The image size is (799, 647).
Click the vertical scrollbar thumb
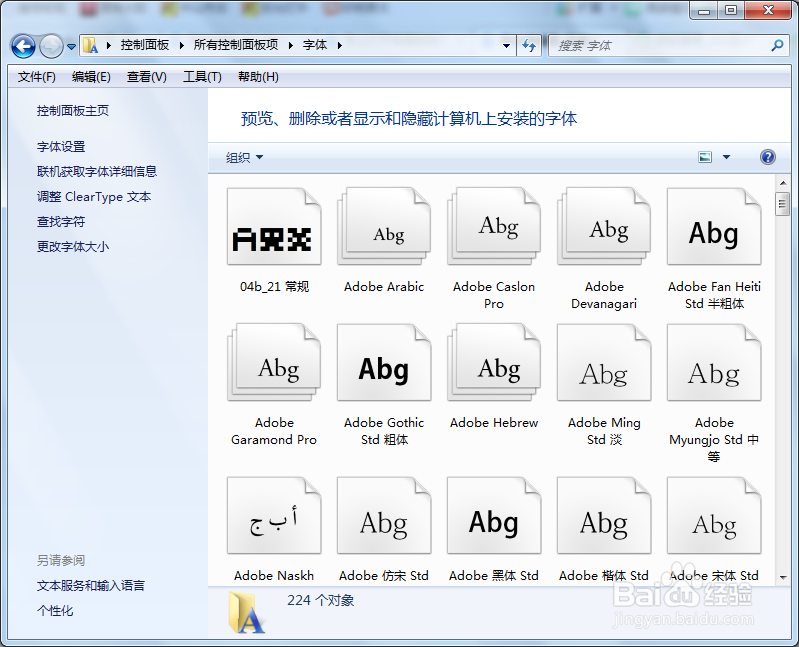(783, 204)
